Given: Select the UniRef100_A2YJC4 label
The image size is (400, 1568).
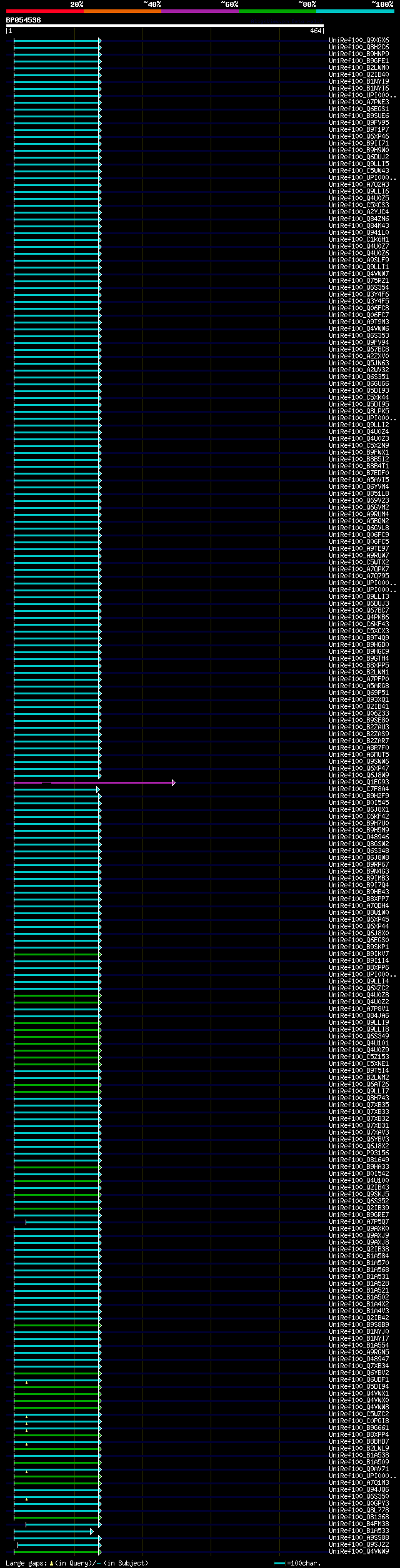Looking at the screenshot, I should click(359, 212).
